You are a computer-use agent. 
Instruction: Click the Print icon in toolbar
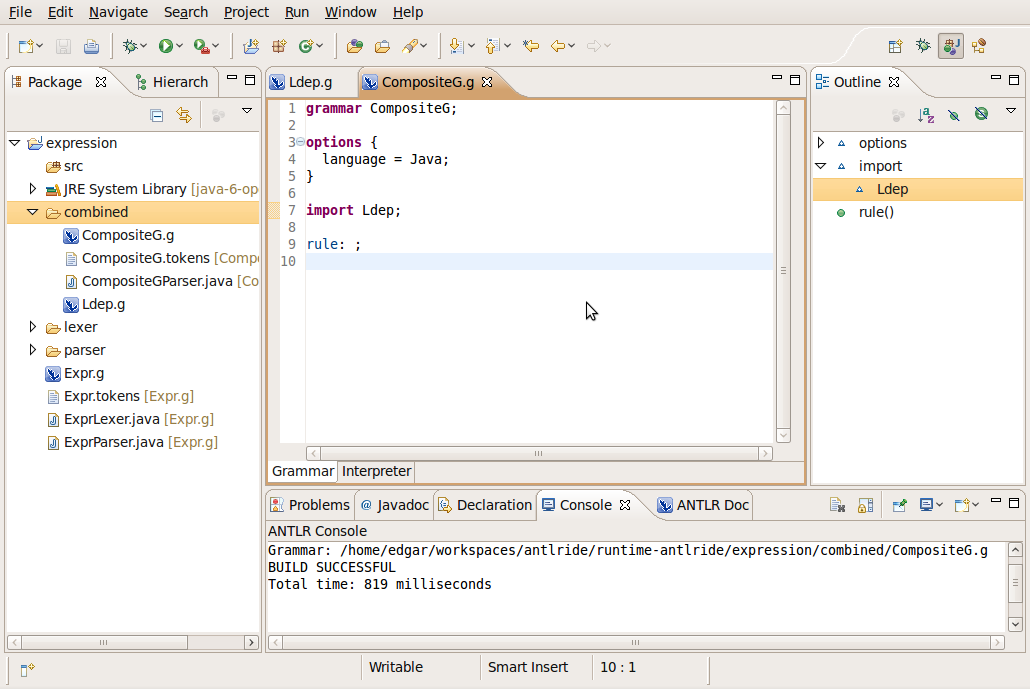click(x=91, y=46)
